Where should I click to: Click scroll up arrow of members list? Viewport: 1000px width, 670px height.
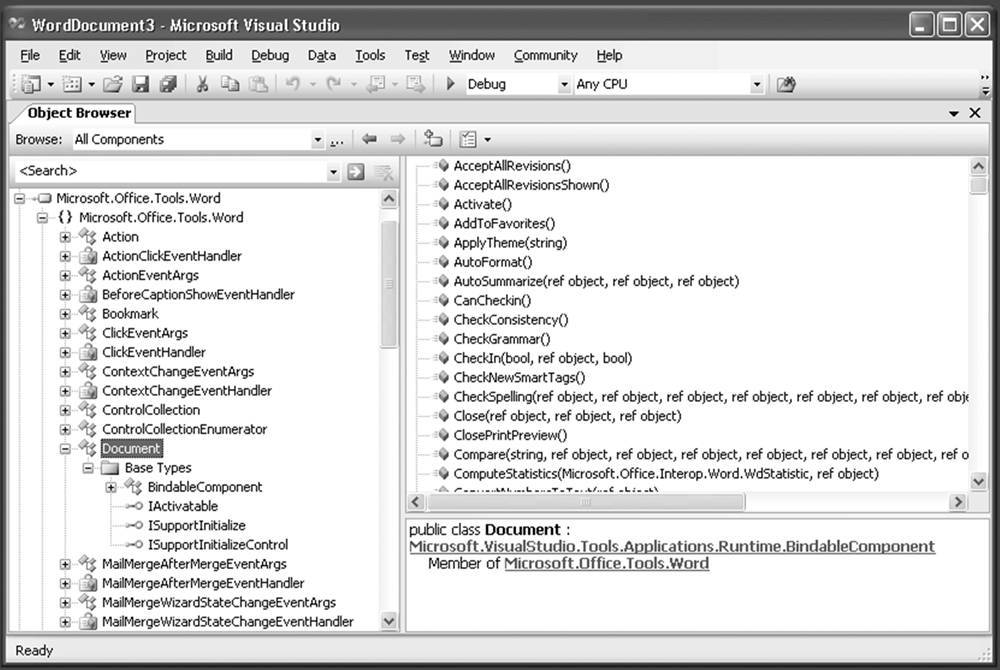pyautogui.click(x=978, y=167)
